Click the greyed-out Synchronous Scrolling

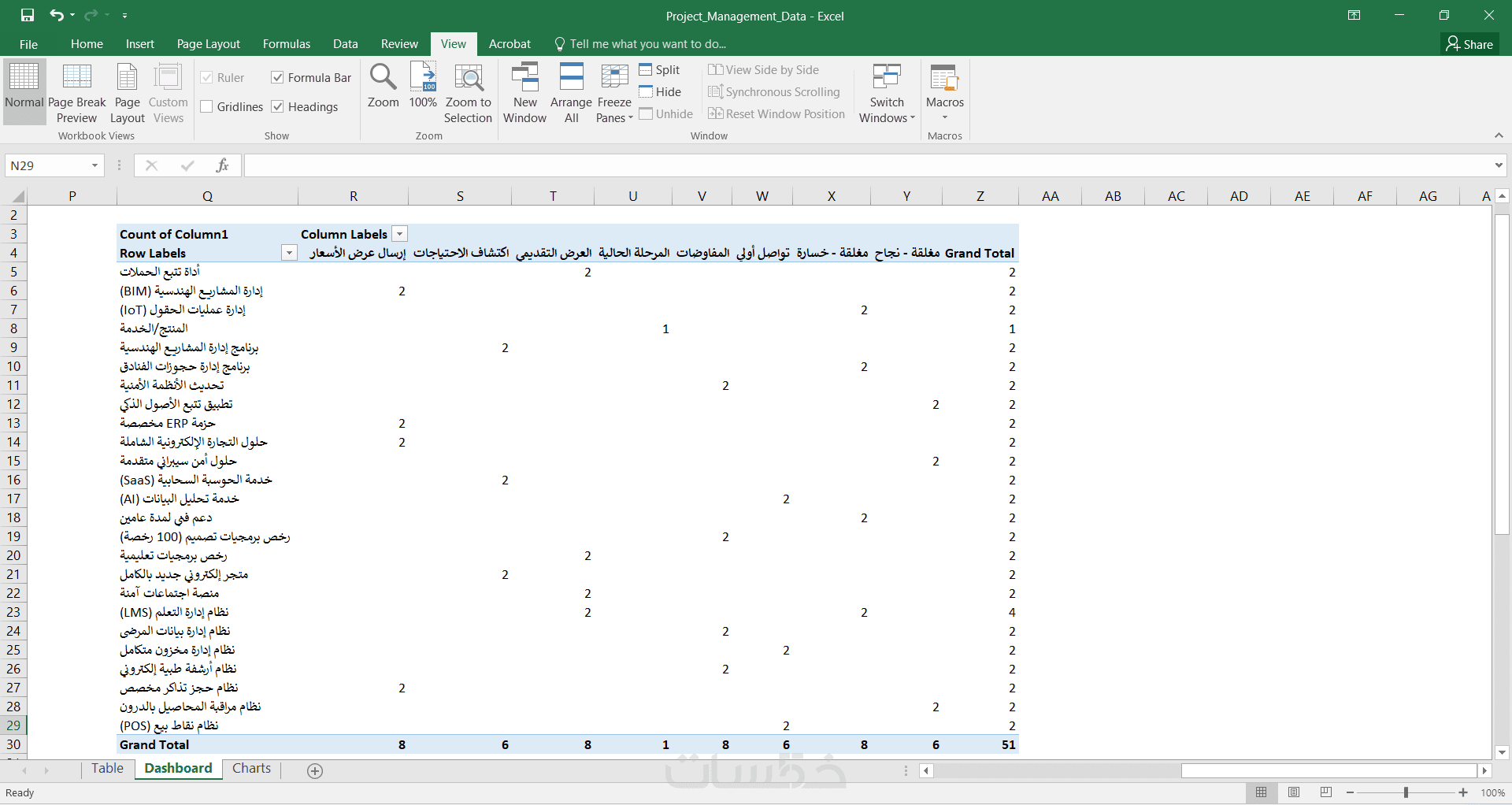pyautogui.click(x=774, y=92)
